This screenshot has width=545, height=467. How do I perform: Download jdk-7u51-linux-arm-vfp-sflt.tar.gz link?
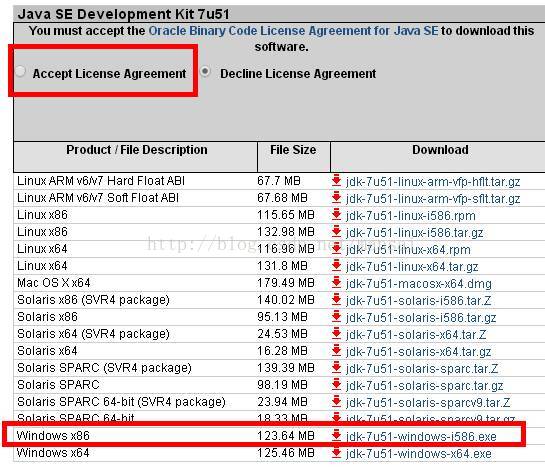(x=433, y=199)
